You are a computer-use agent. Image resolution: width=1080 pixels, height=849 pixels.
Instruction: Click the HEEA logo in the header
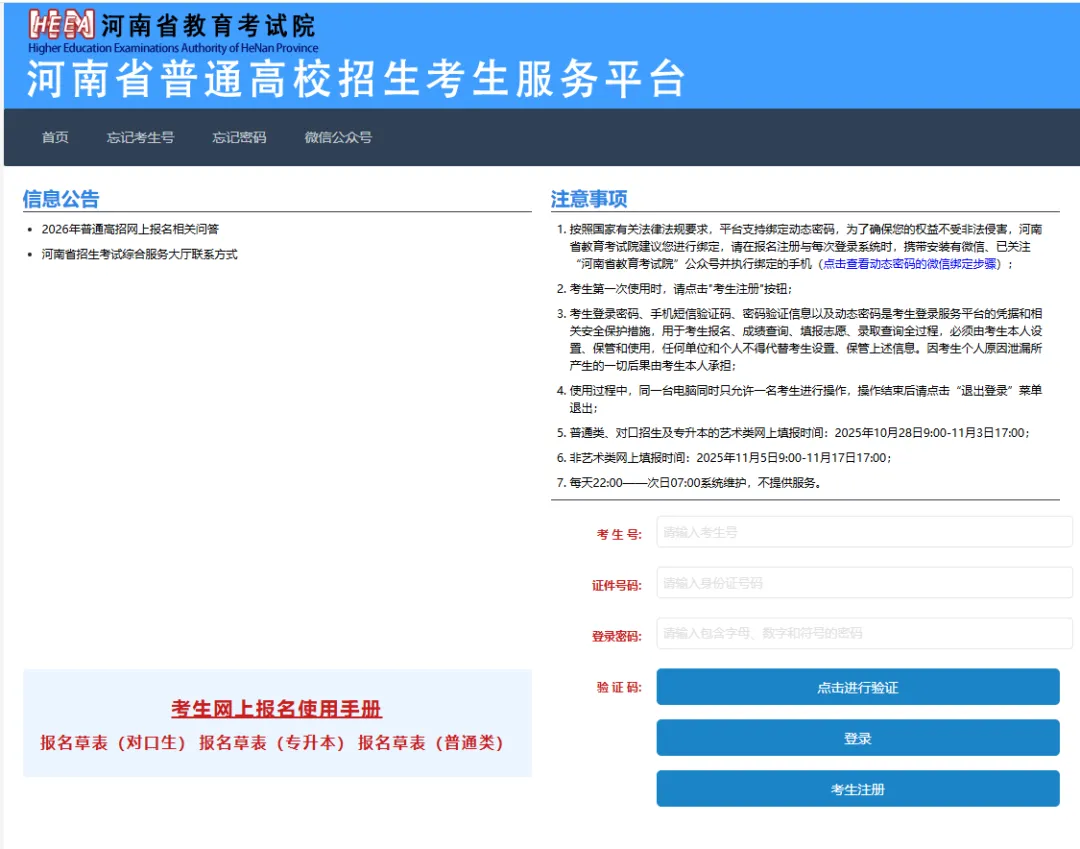tap(61, 25)
